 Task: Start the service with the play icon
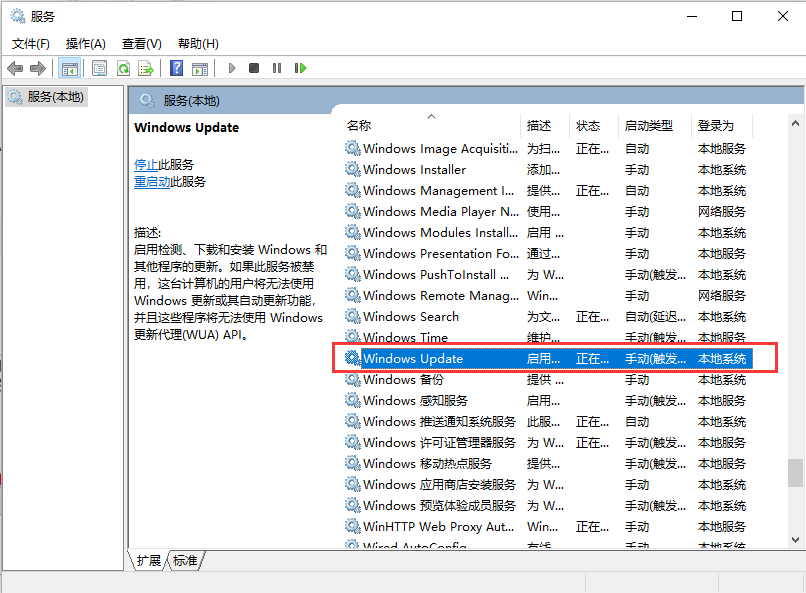coord(232,67)
